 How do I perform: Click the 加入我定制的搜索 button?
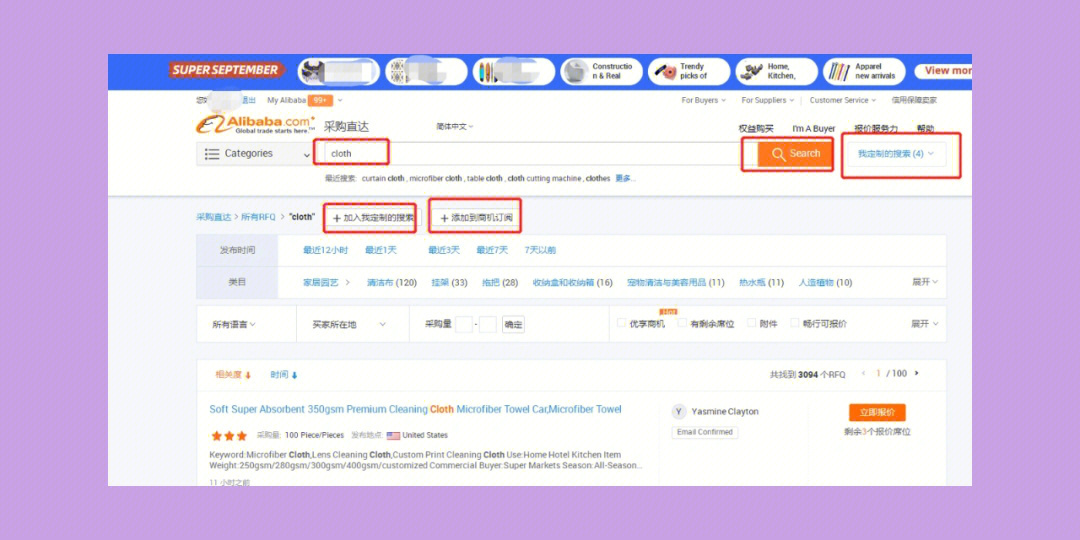point(373,218)
